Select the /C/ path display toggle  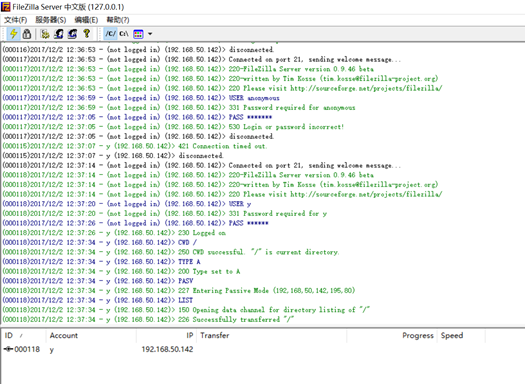[x=110, y=34]
